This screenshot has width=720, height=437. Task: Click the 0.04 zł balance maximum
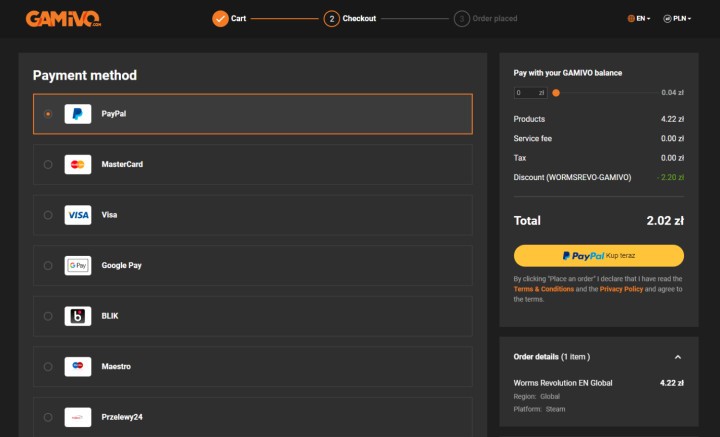click(672, 93)
